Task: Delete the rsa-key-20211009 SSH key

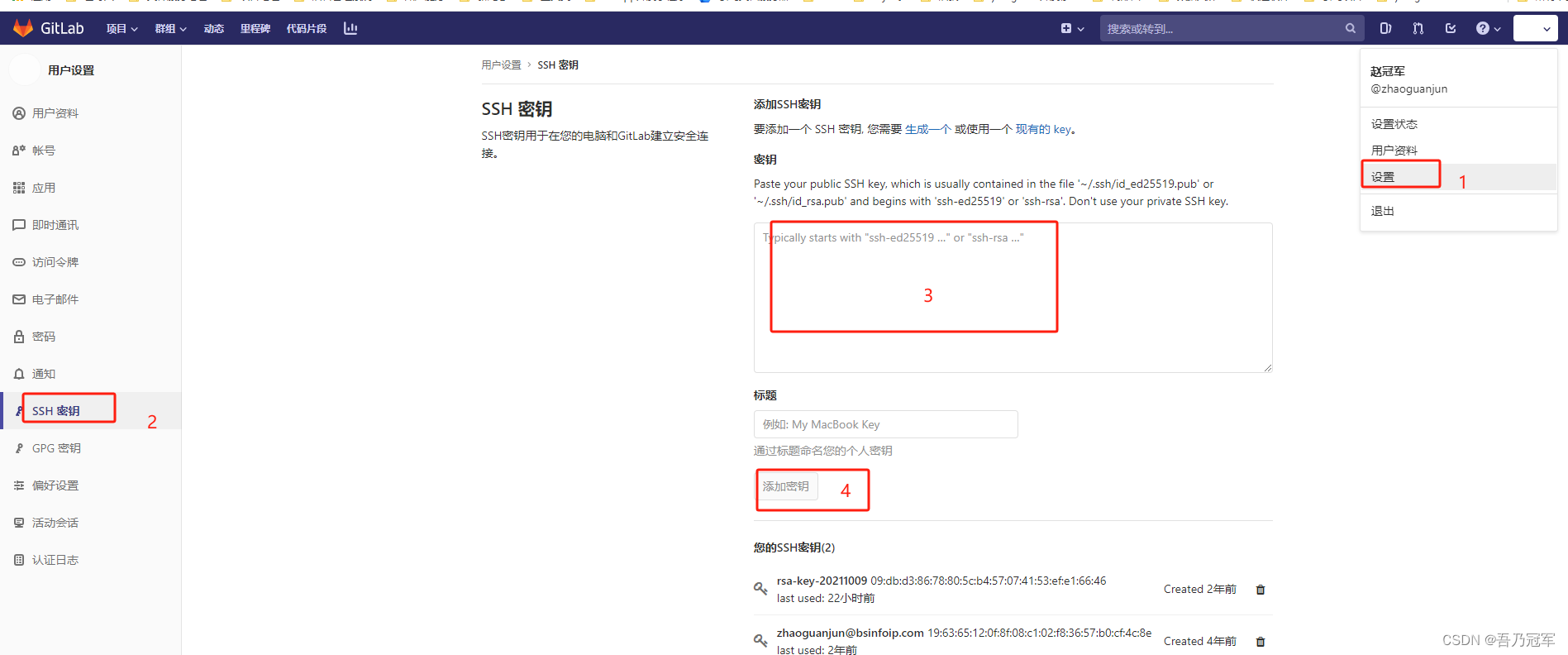Action: pos(1261,590)
